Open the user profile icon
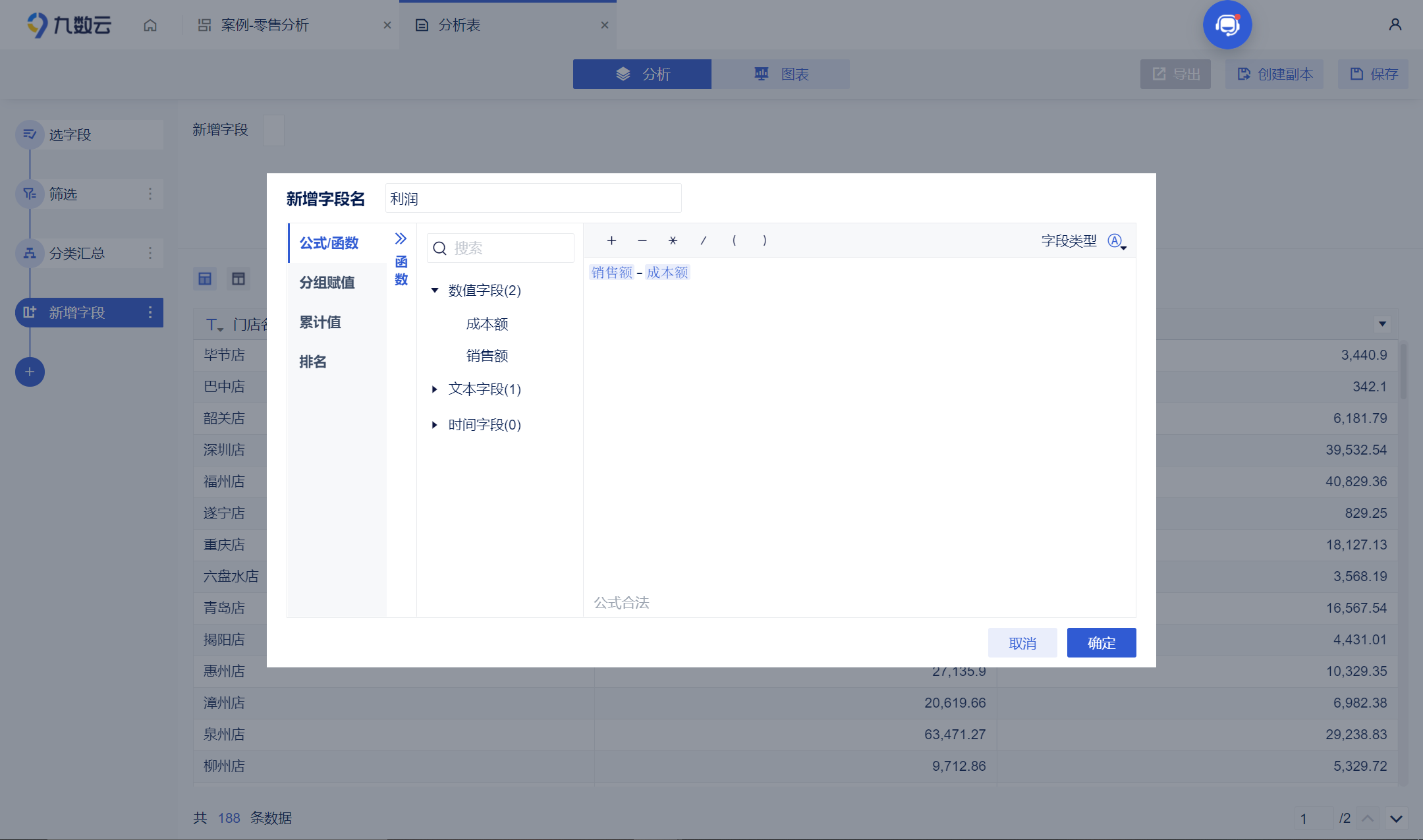 (x=1395, y=25)
